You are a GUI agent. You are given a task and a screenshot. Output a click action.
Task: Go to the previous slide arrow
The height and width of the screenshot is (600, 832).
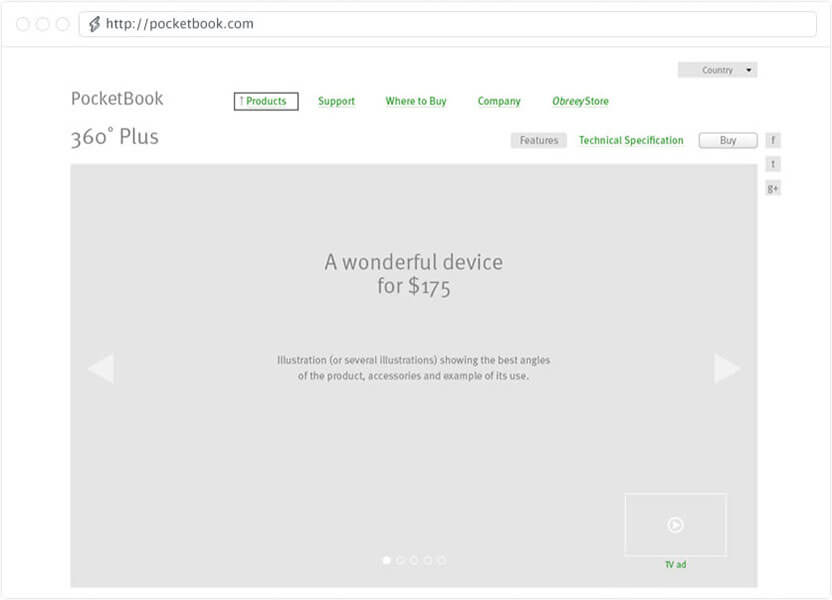click(x=100, y=368)
